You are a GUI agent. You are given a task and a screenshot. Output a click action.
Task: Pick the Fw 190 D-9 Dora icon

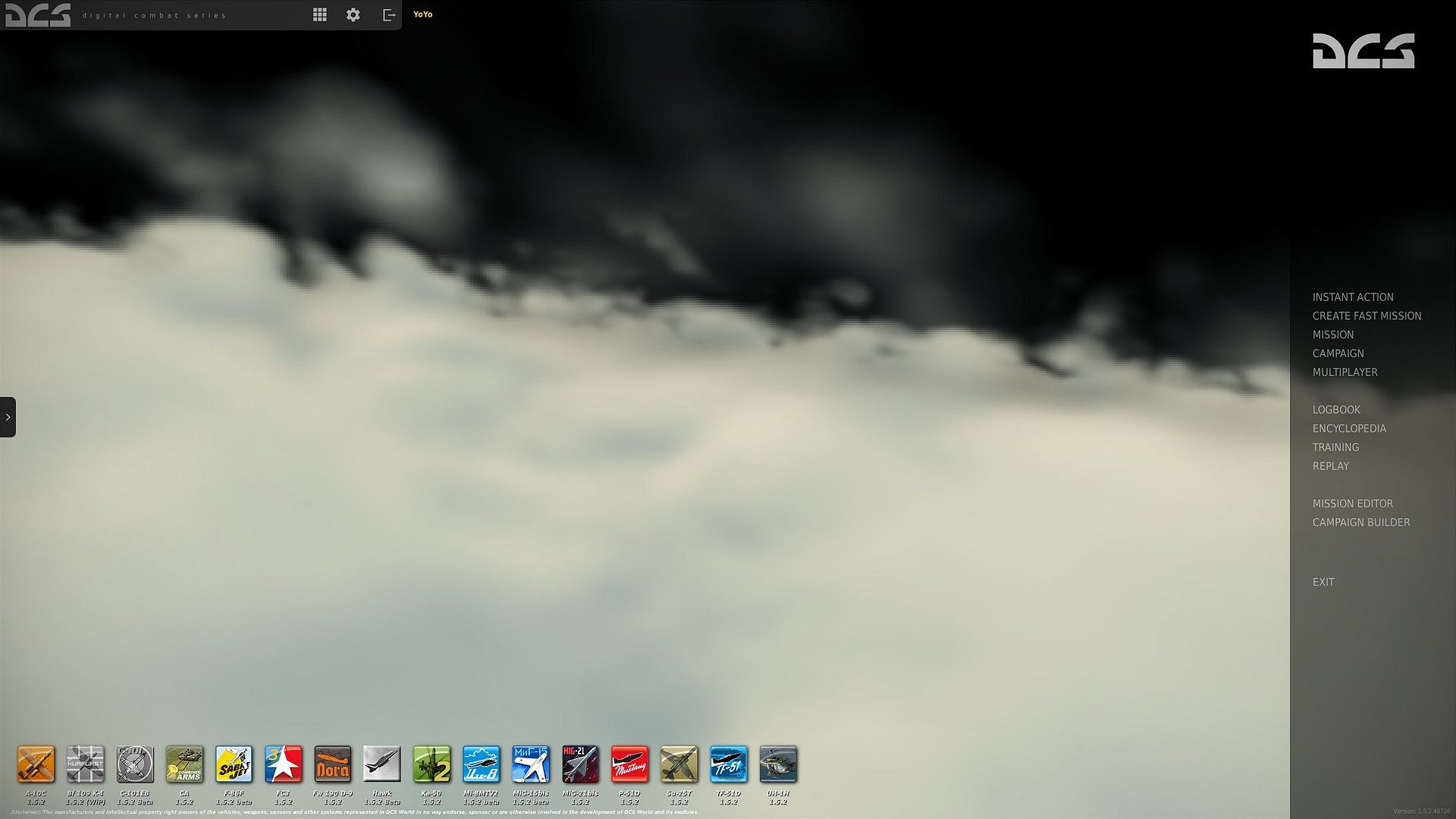click(x=332, y=764)
